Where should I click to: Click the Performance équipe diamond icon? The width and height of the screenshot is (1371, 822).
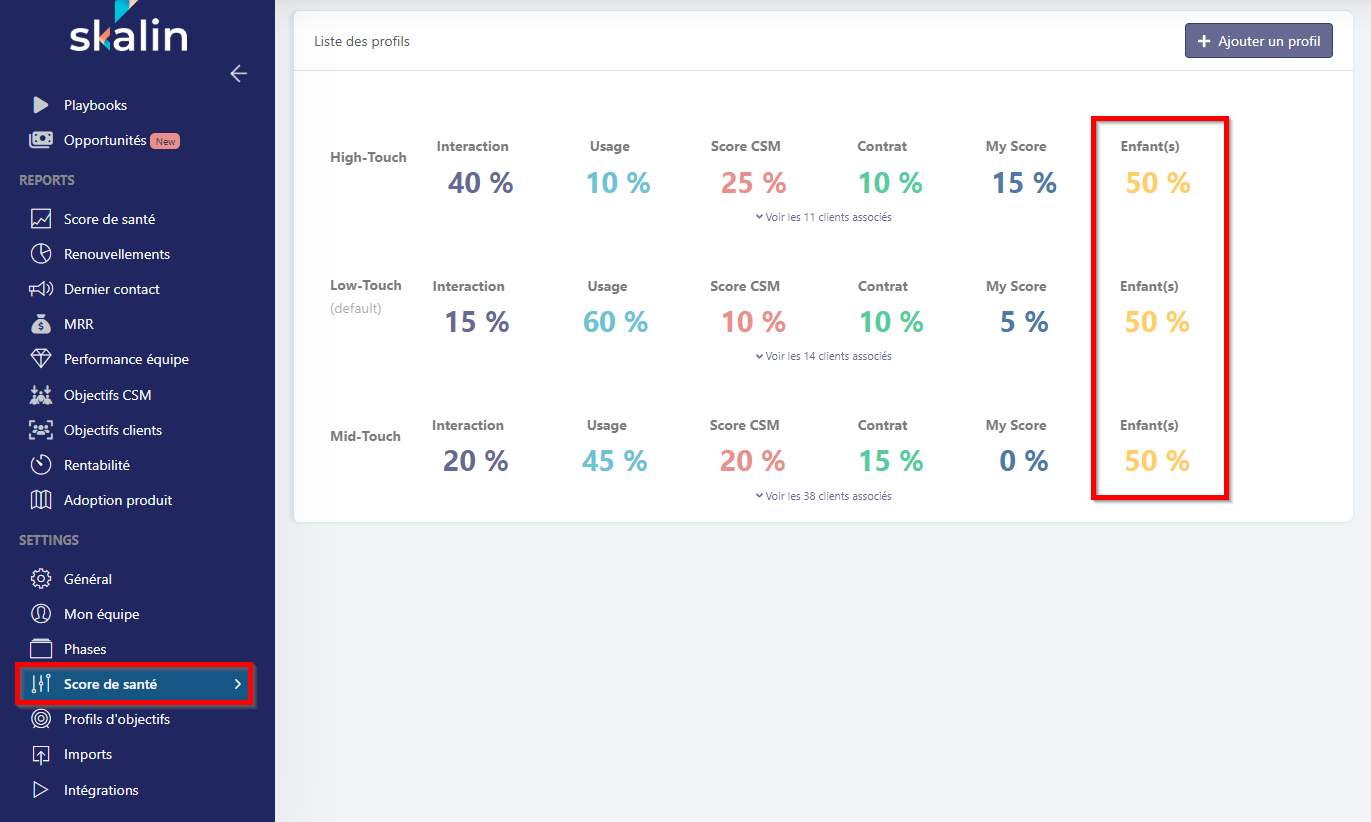(x=40, y=359)
